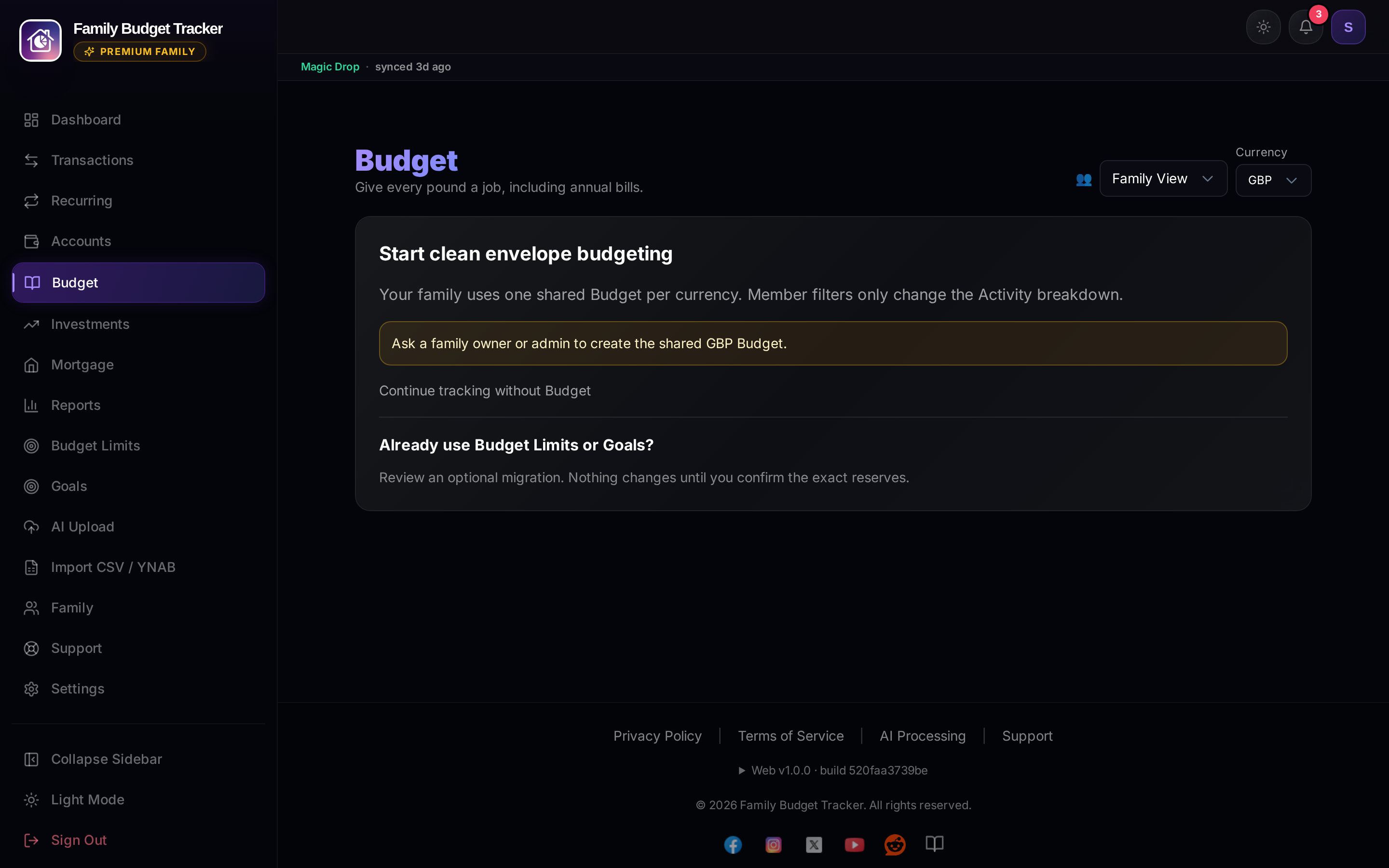Click the family members people icon

point(1084,179)
